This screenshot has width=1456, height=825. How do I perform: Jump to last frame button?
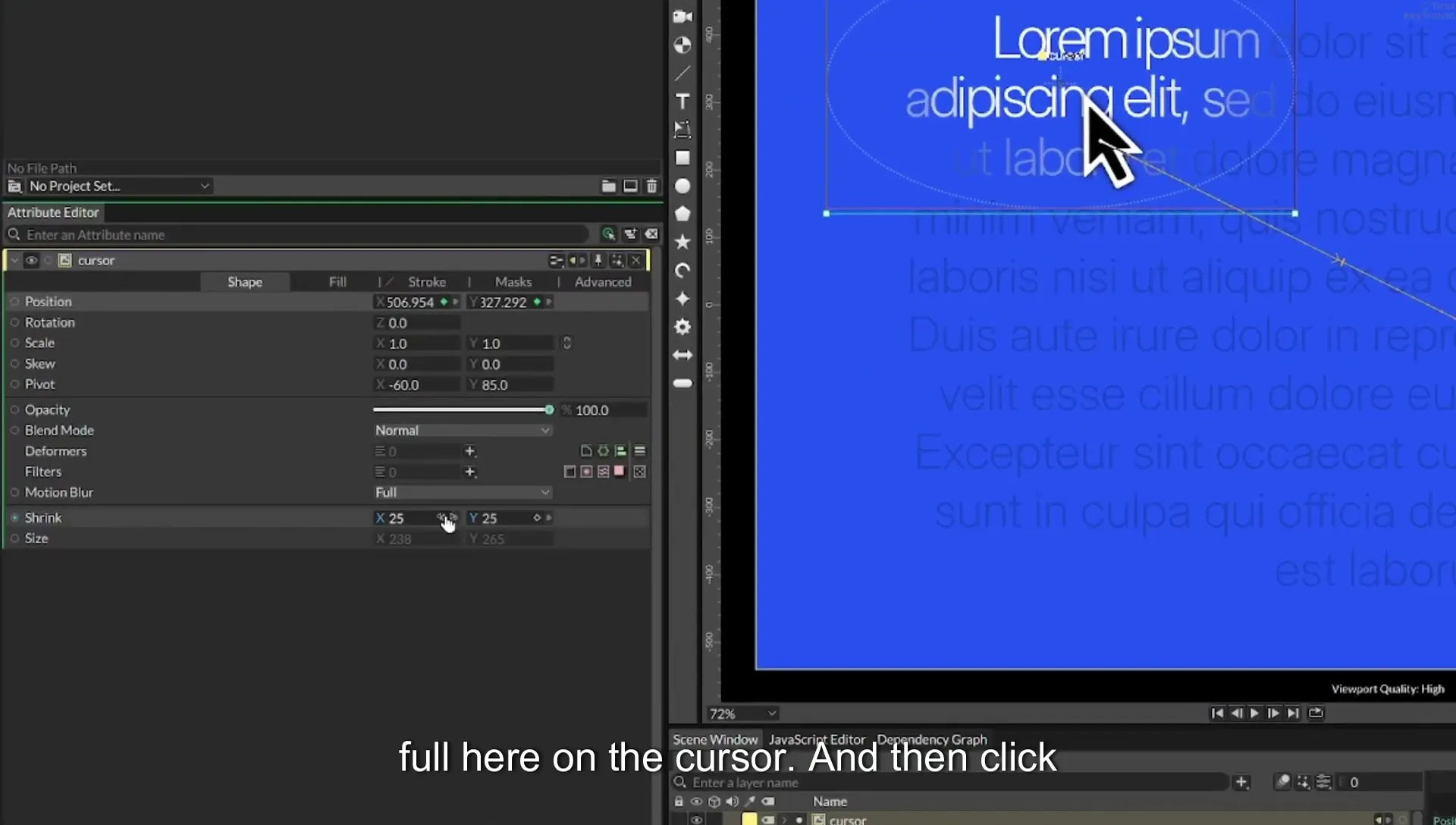(x=1293, y=713)
